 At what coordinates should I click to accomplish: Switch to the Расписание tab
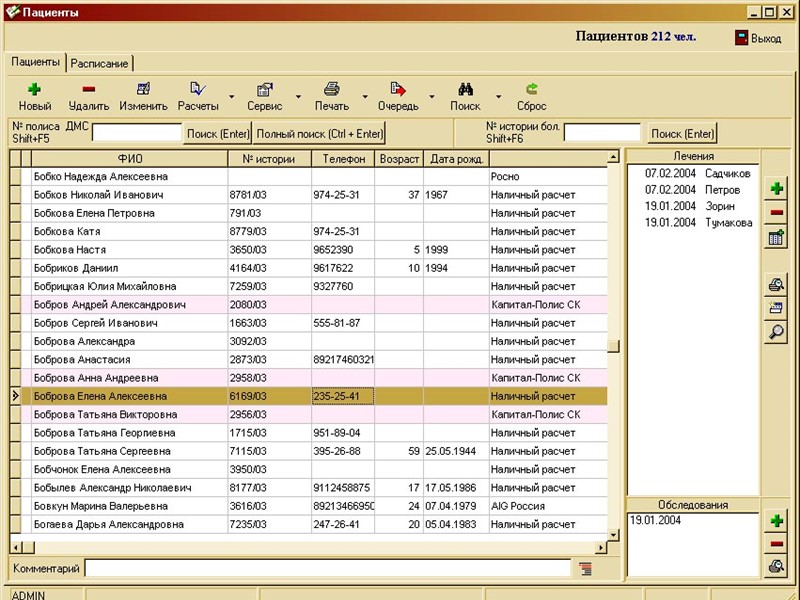point(99,64)
